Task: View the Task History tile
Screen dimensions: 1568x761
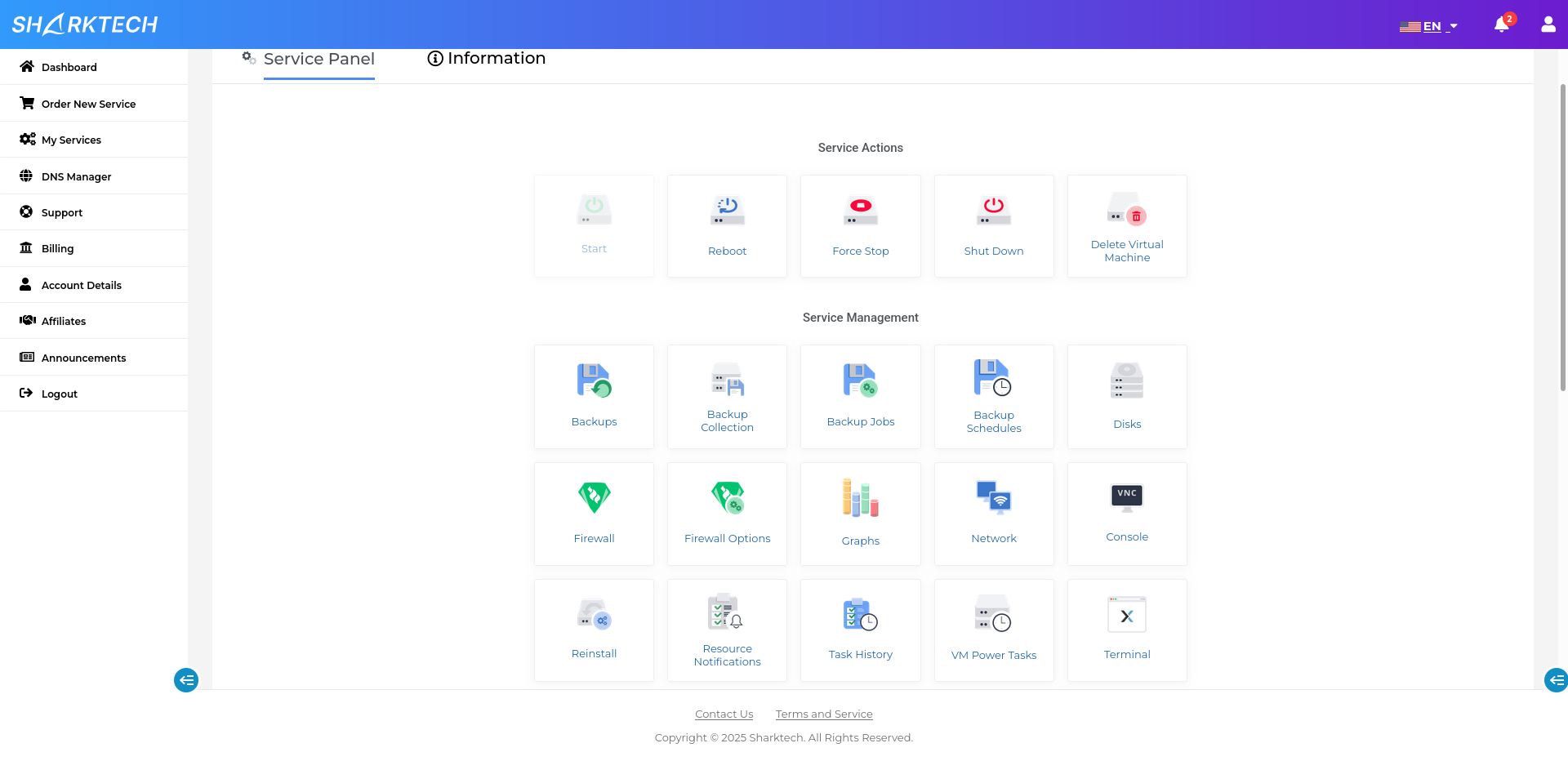Action: click(x=860, y=630)
